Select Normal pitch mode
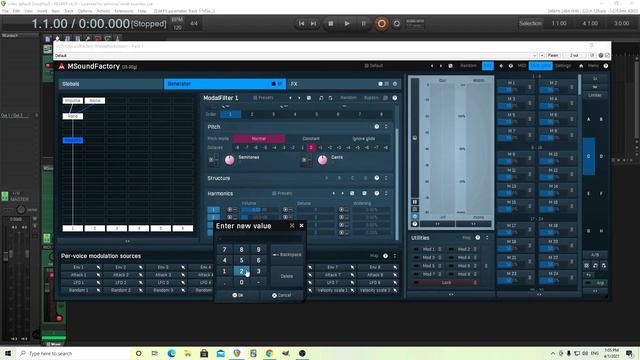Screen dimensions: 640x360 [258, 138]
